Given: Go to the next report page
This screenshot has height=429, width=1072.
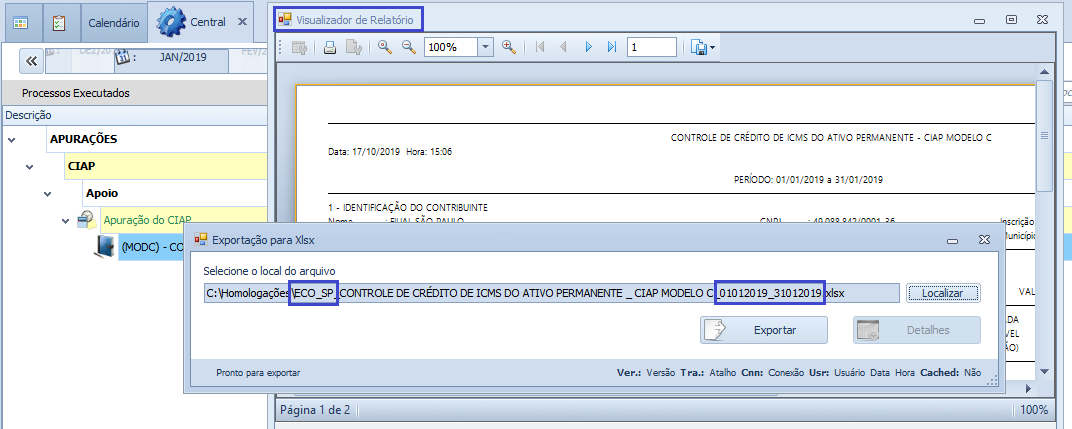Looking at the screenshot, I should (x=588, y=47).
